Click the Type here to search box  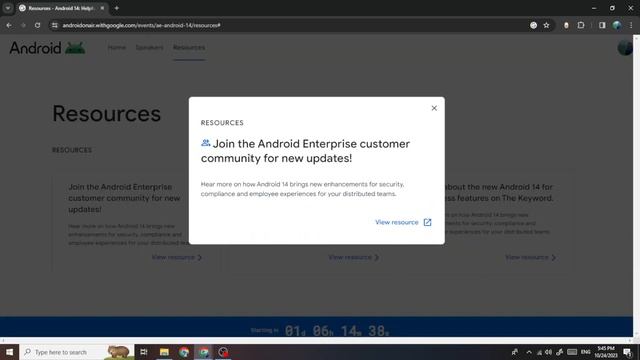[x=76, y=352]
